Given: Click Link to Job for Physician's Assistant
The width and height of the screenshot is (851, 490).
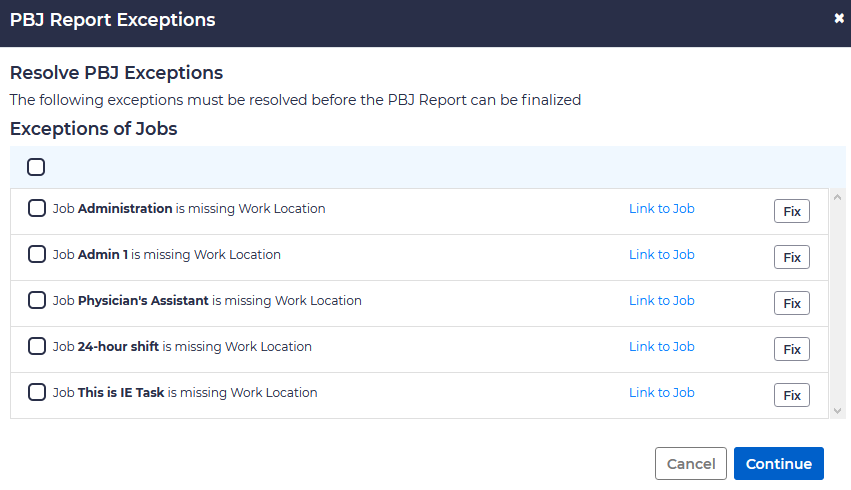Looking at the screenshot, I should coord(661,301).
